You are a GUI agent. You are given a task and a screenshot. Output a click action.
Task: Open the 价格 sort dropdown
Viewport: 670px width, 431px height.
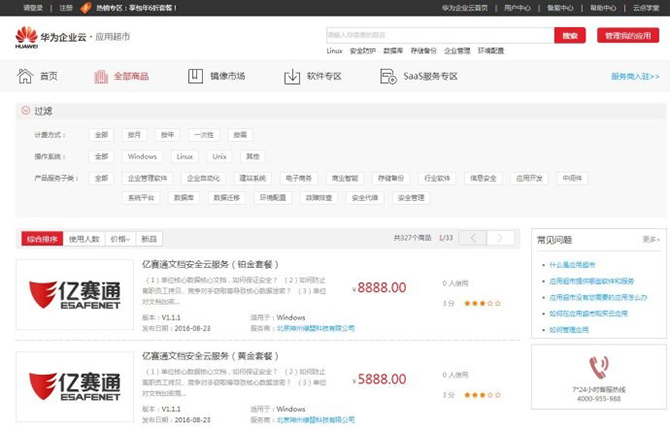tap(121, 239)
